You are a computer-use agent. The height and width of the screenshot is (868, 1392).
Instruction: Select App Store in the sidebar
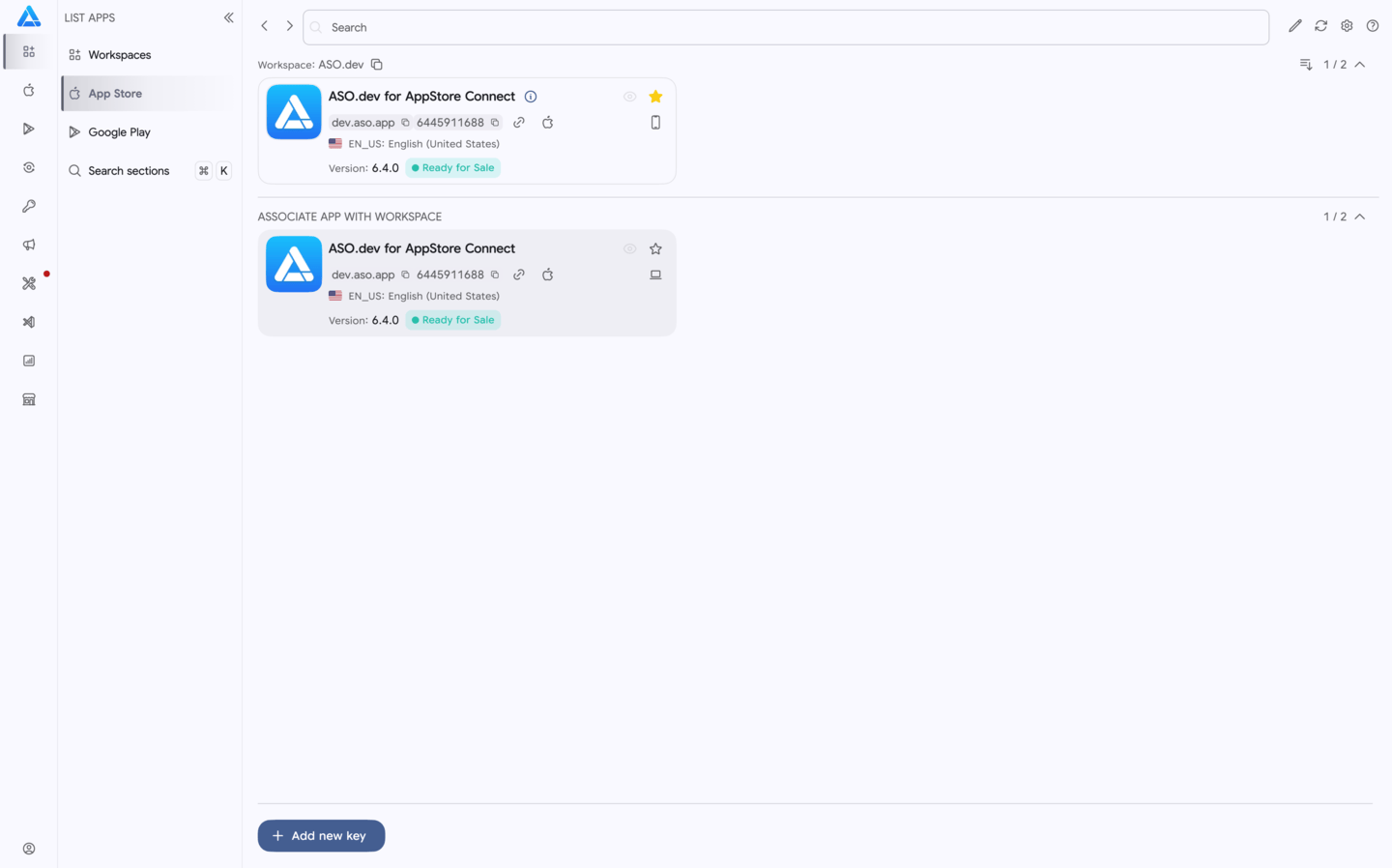pos(149,94)
